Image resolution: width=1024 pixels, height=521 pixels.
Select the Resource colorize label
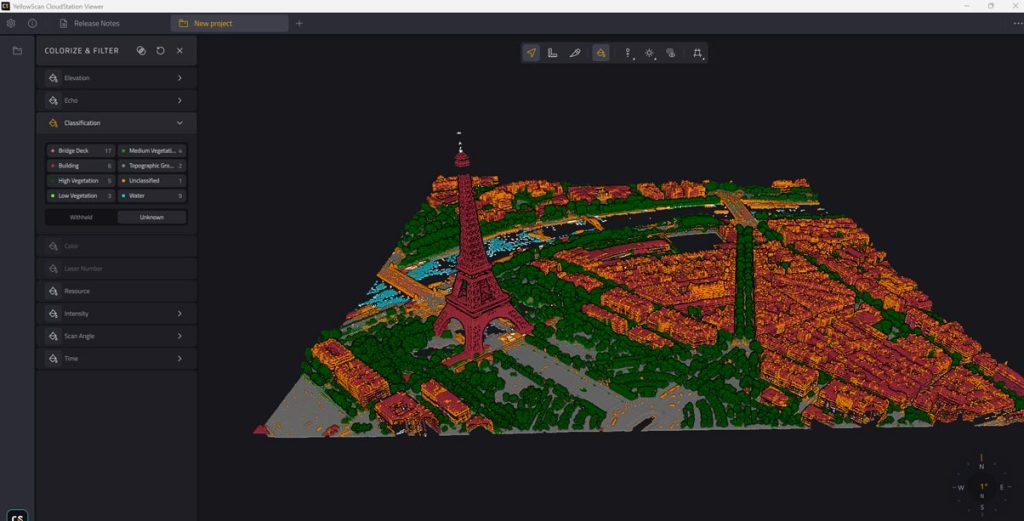tap(77, 291)
